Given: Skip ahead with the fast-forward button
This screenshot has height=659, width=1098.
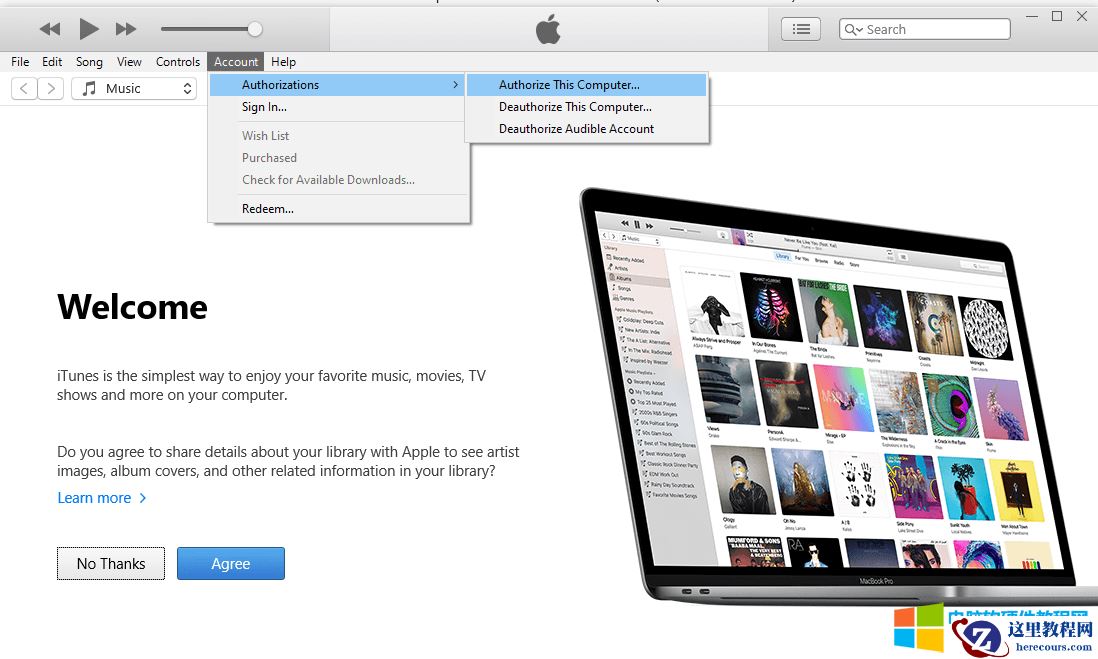Looking at the screenshot, I should coord(126,29).
